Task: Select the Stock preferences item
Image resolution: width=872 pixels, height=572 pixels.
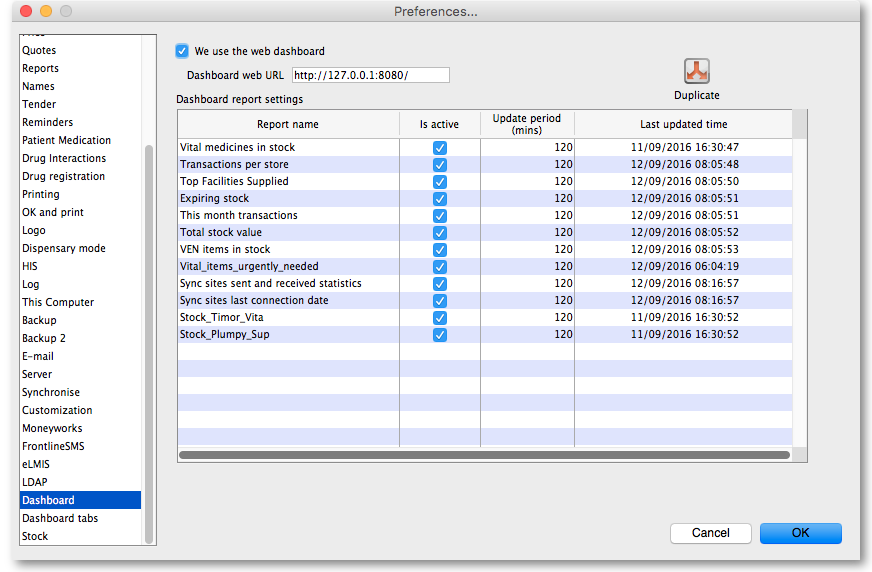Action: [35, 536]
